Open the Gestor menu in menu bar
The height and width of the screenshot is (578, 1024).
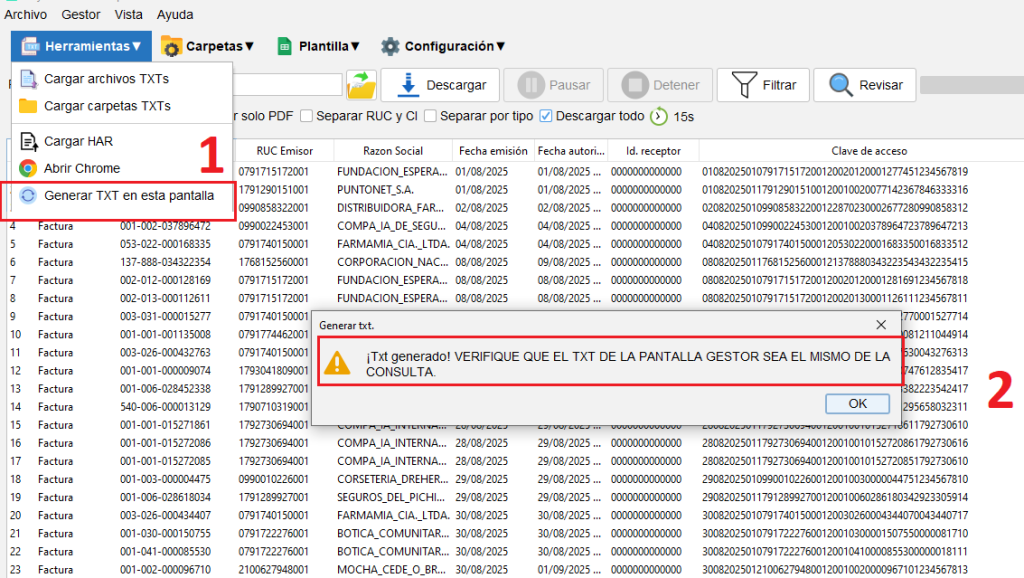point(81,15)
